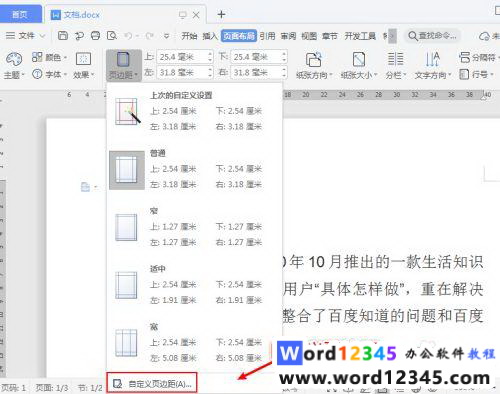The width and height of the screenshot is (500, 394).
Task: Click the 页码: 1 status bar entry
Action: [14, 388]
